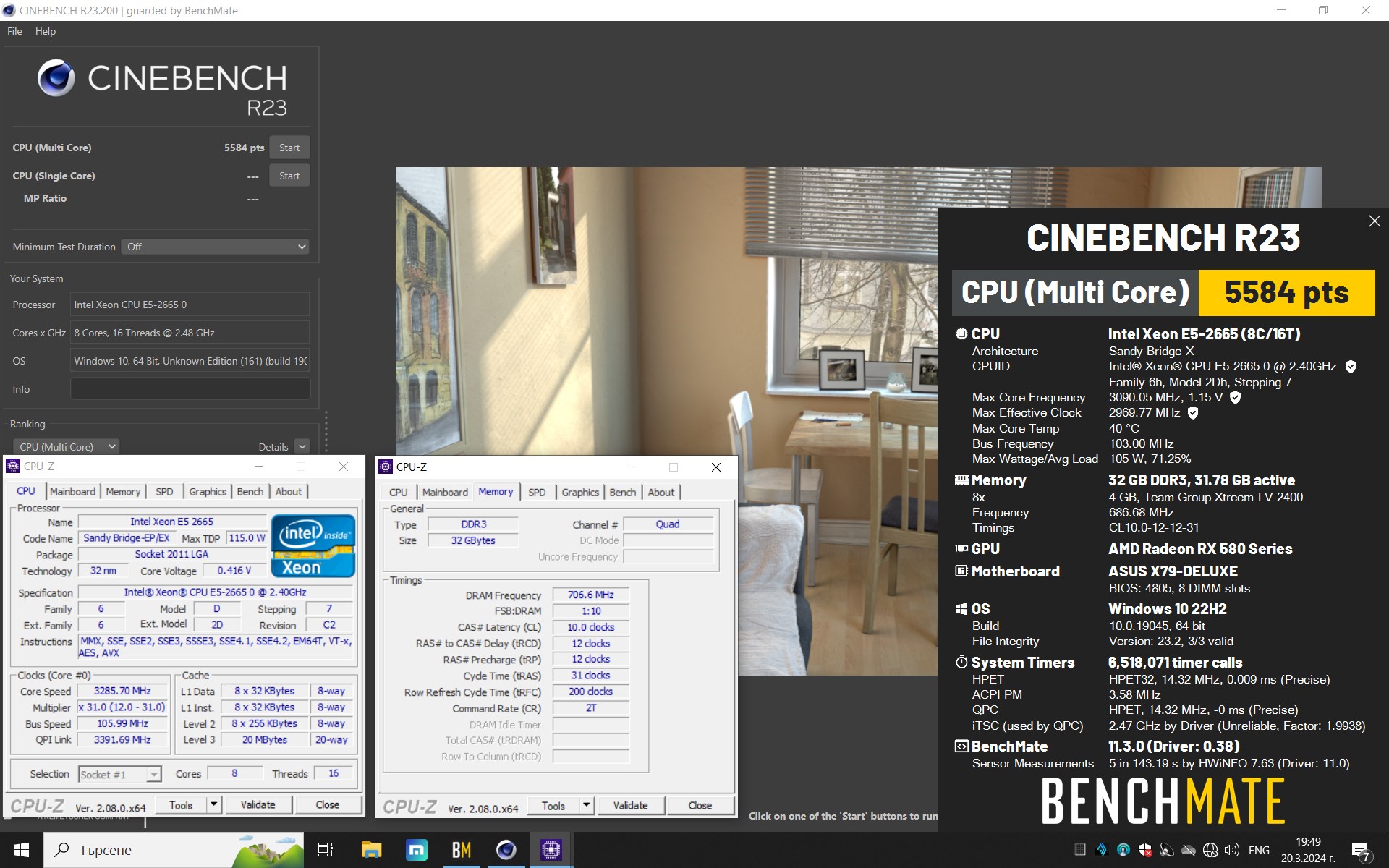Click DRAM Frequency value '706.6 MHz'
Image resolution: width=1389 pixels, height=868 pixels.
590,595
